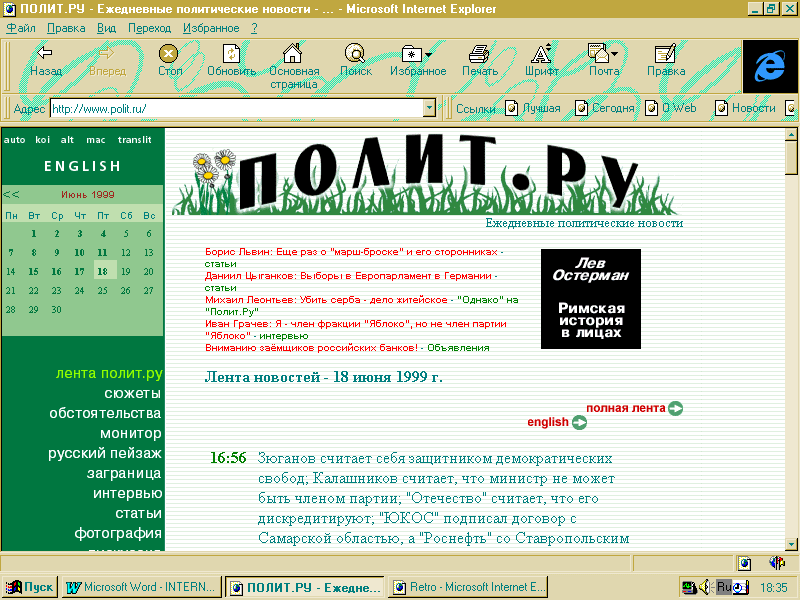The width and height of the screenshot is (800, 600).
Task: Click the arrow icon beside полная лента
Action: (676, 409)
